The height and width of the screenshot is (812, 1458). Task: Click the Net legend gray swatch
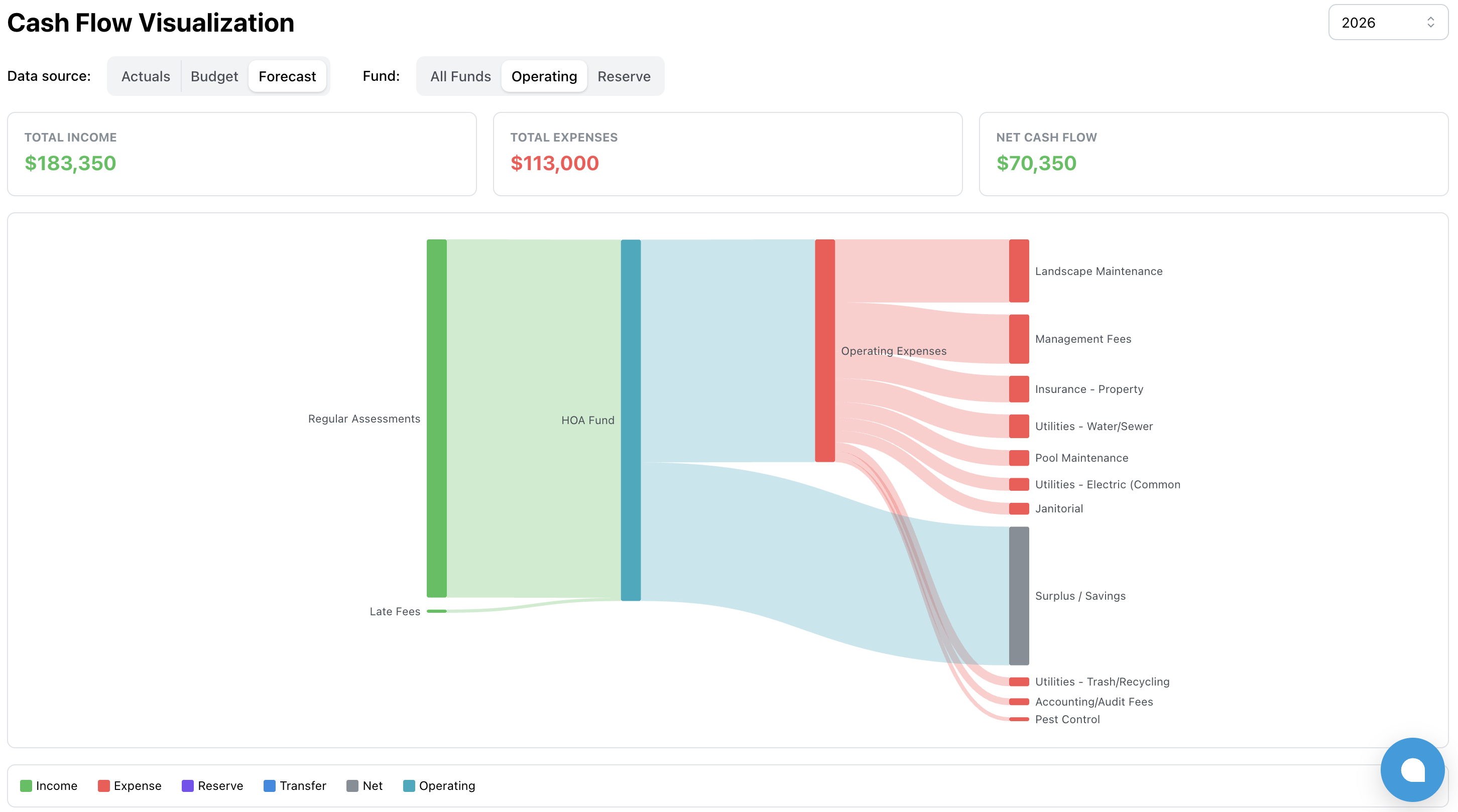tap(352, 785)
